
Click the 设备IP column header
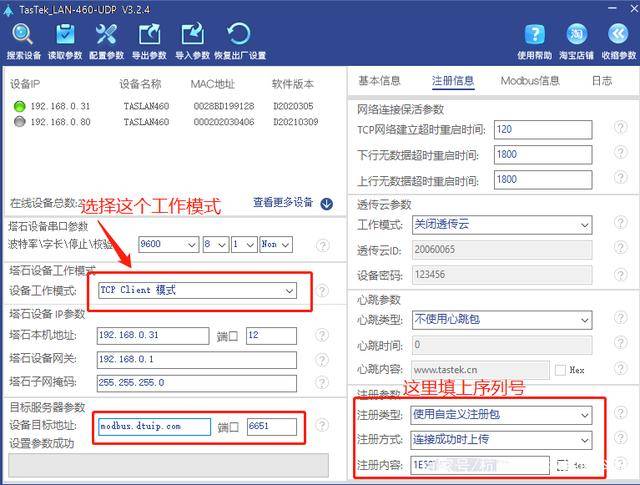pos(25,84)
